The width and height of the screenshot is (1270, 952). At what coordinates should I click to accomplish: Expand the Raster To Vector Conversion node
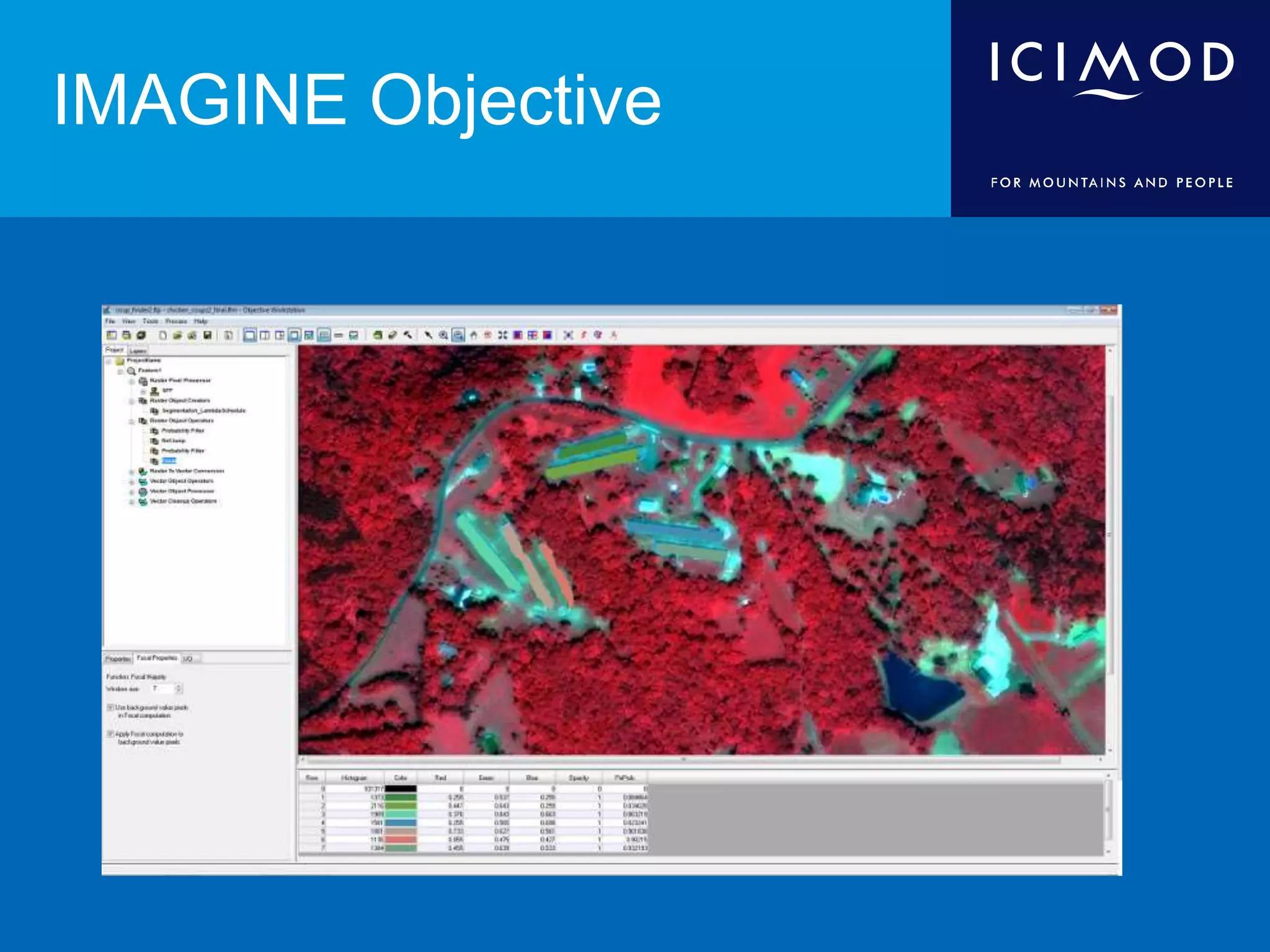131,472
